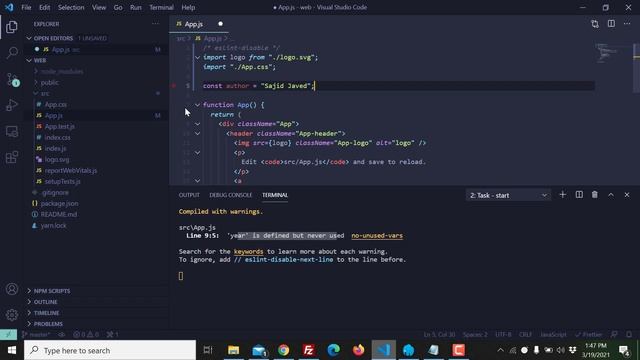Open the Selection menu

71,7
